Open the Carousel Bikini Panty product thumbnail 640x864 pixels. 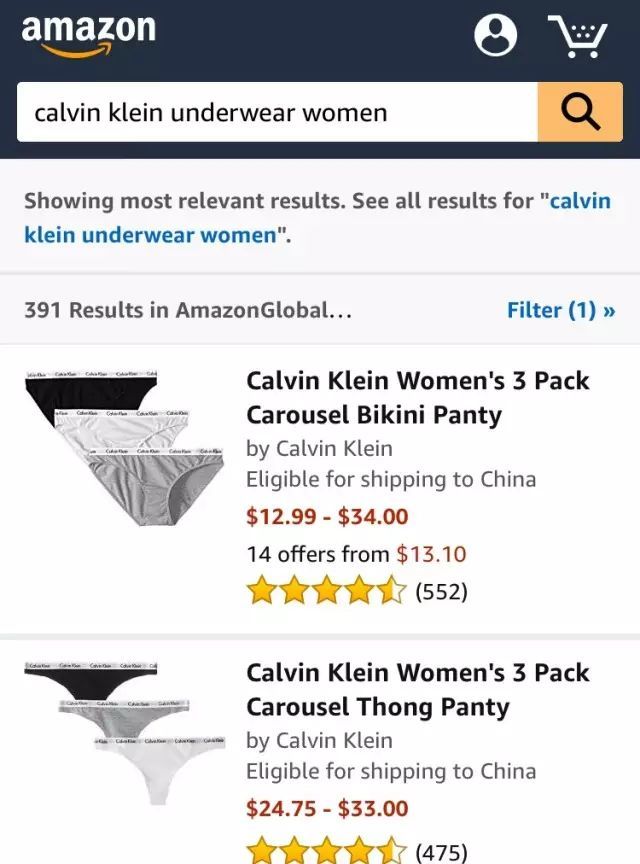(125, 448)
